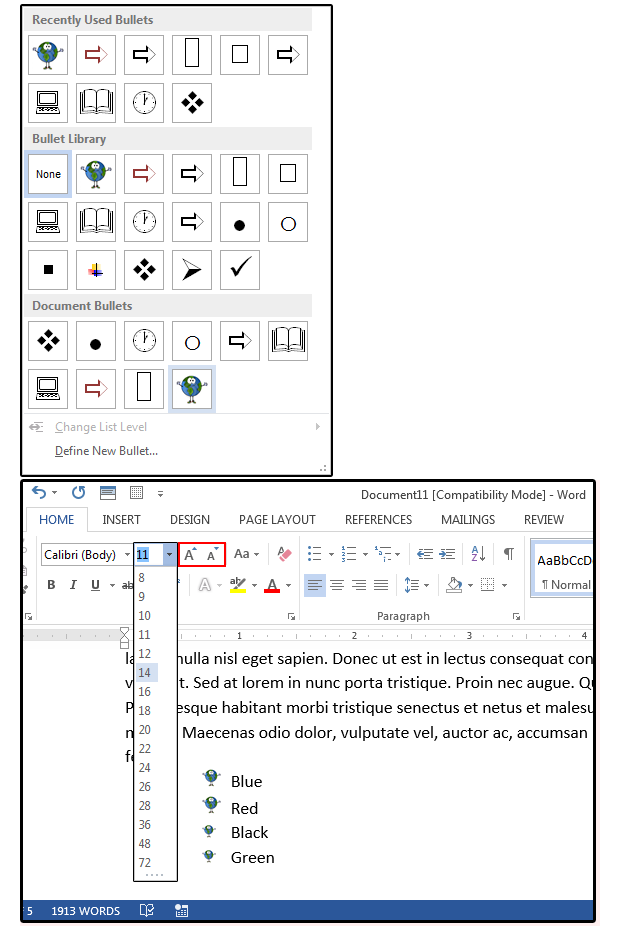Select None in the Bullet Library
620x926 pixels.
pos(48,174)
